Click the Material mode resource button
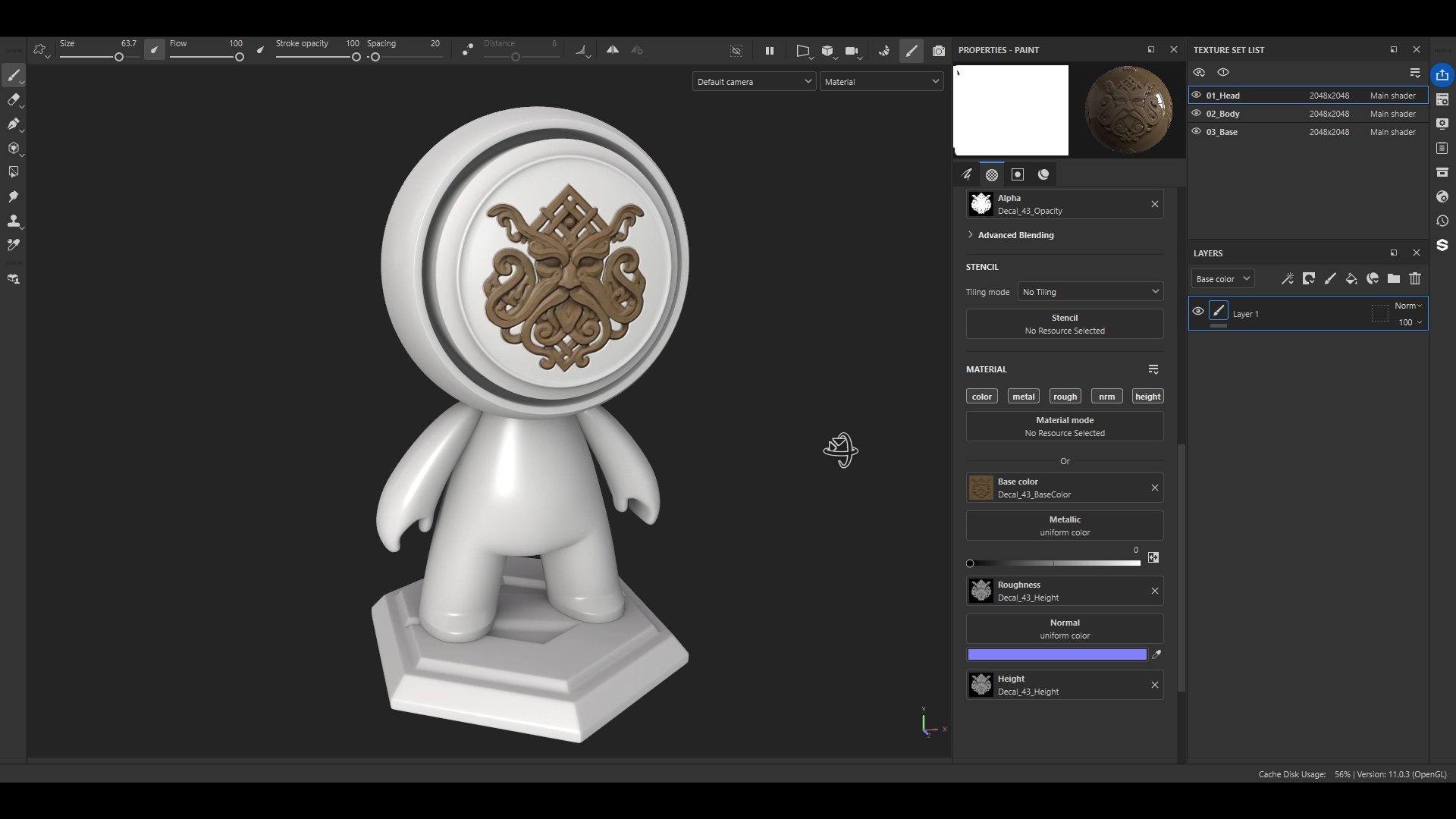The width and height of the screenshot is (1456, 819). coord(1065,426)
